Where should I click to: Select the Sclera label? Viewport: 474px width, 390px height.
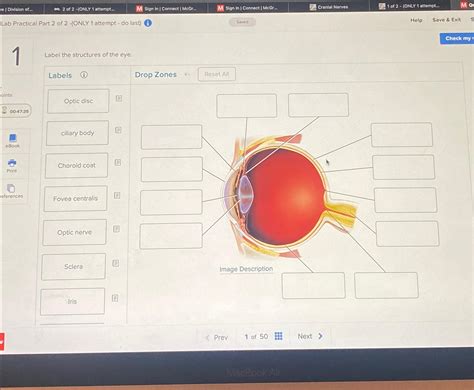point(74,267)
